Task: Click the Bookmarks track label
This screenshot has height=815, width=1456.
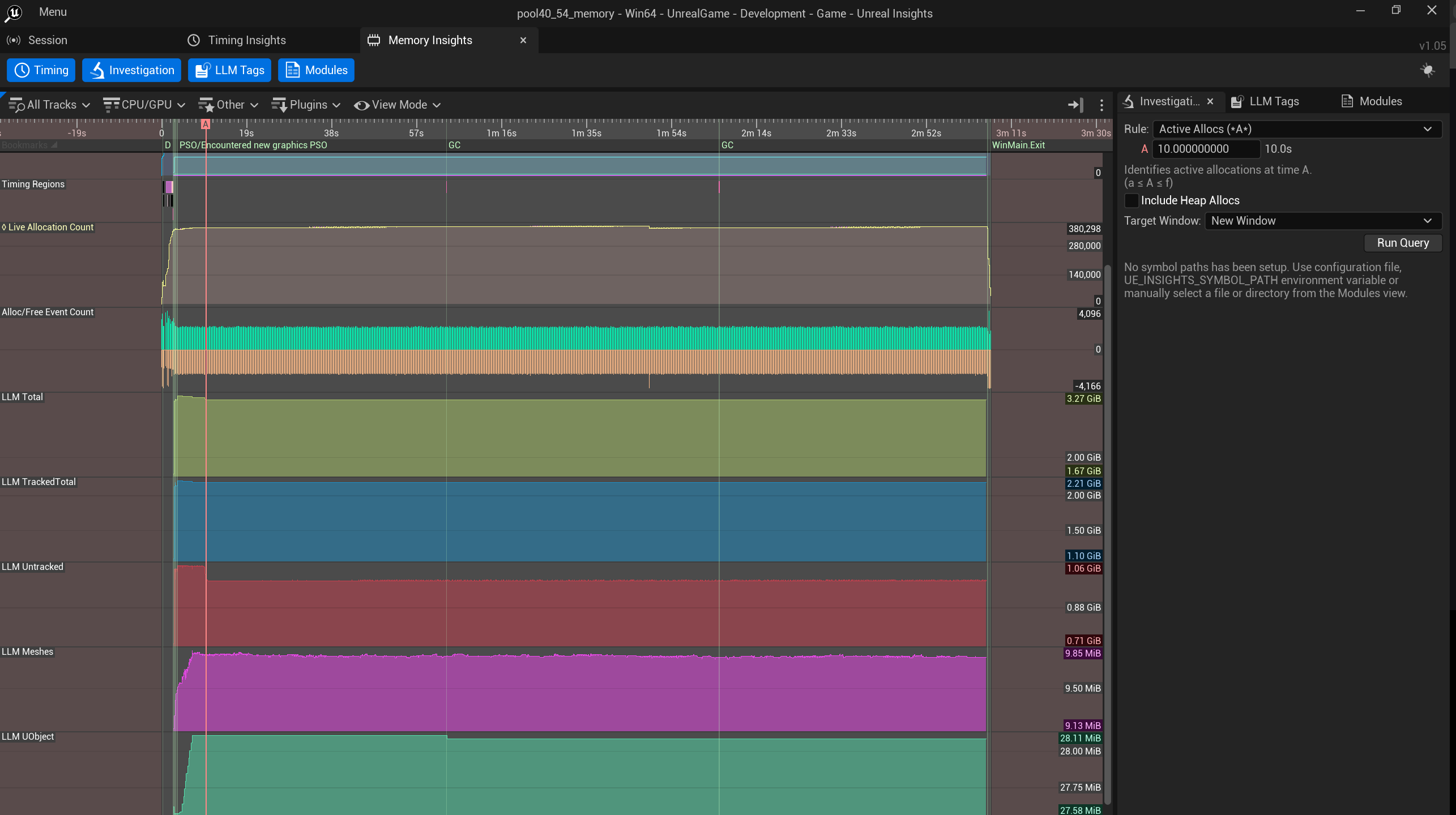Action: click(x=25, y=145)
